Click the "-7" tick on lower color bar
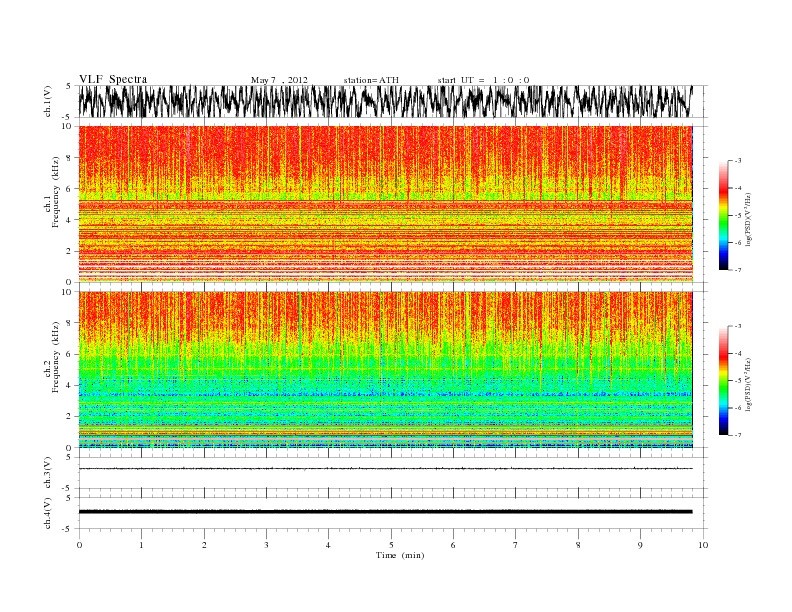 (x=737, y=435)
